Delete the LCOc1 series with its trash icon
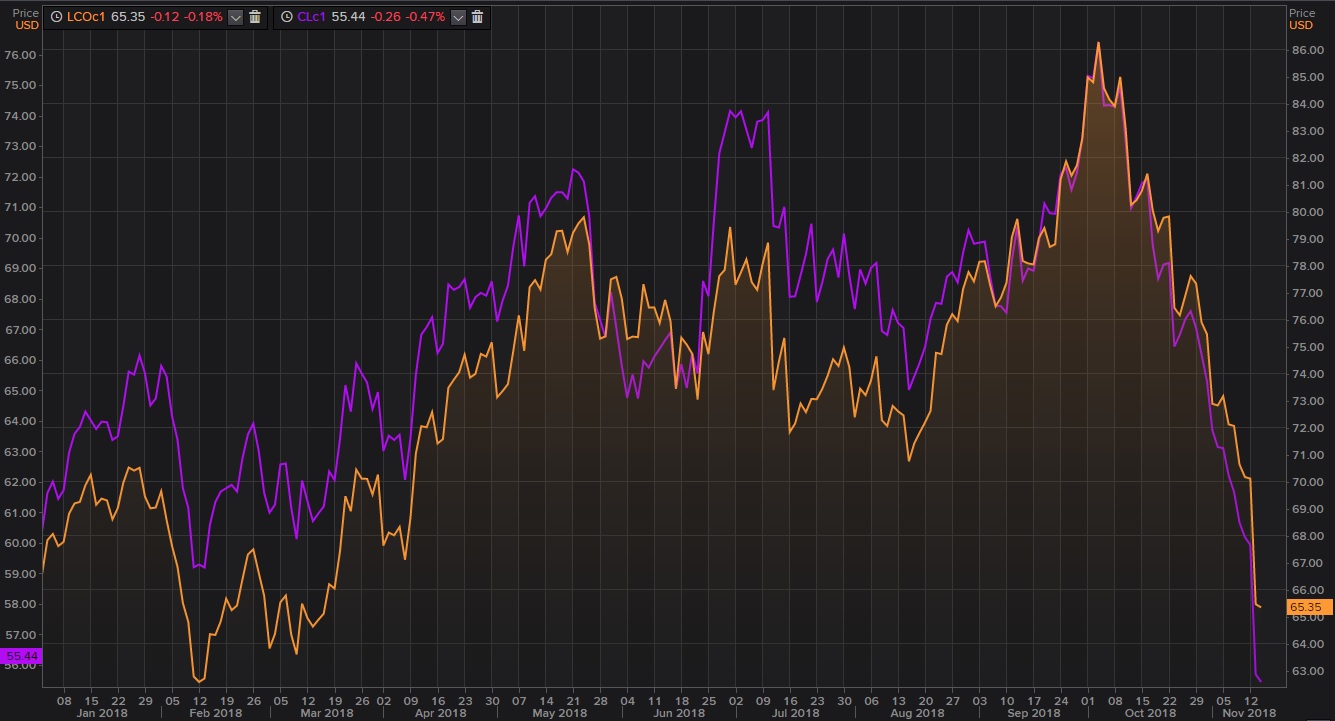The image size is (1335, 721). (255, 17)
